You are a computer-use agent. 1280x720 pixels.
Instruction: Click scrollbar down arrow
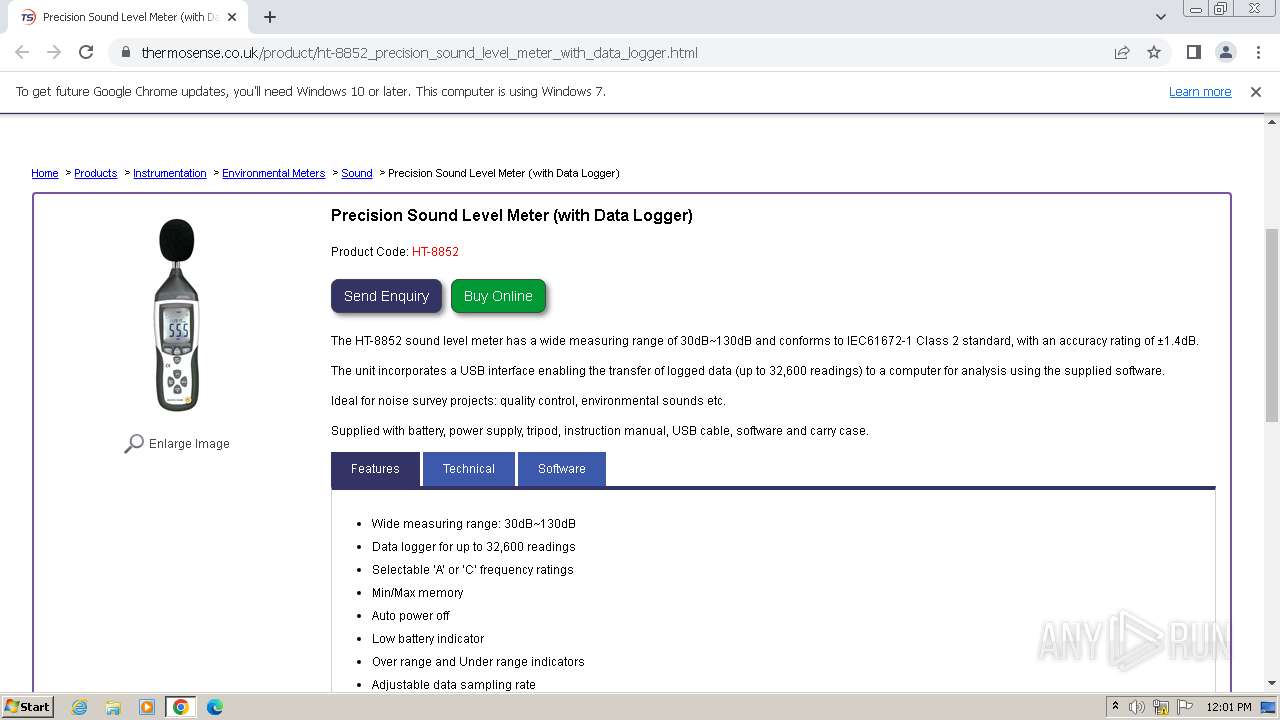1271,683
